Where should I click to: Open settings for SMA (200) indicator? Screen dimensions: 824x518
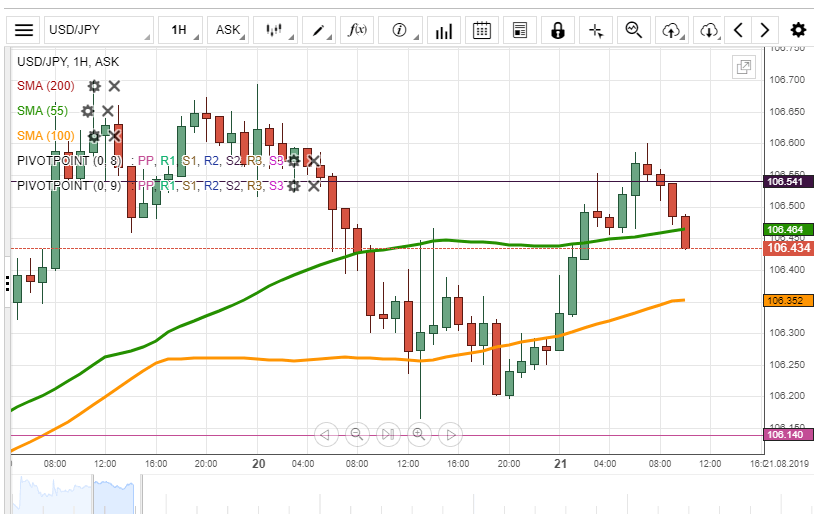click(x=94, y=86)
